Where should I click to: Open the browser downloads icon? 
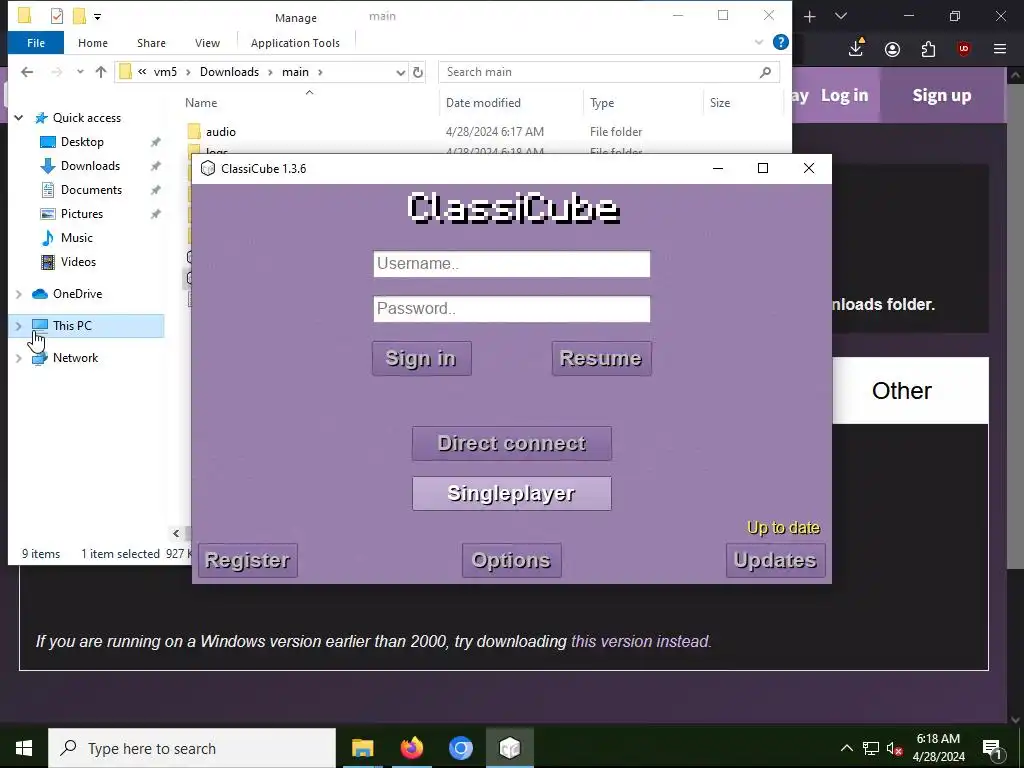pos(856,48)
